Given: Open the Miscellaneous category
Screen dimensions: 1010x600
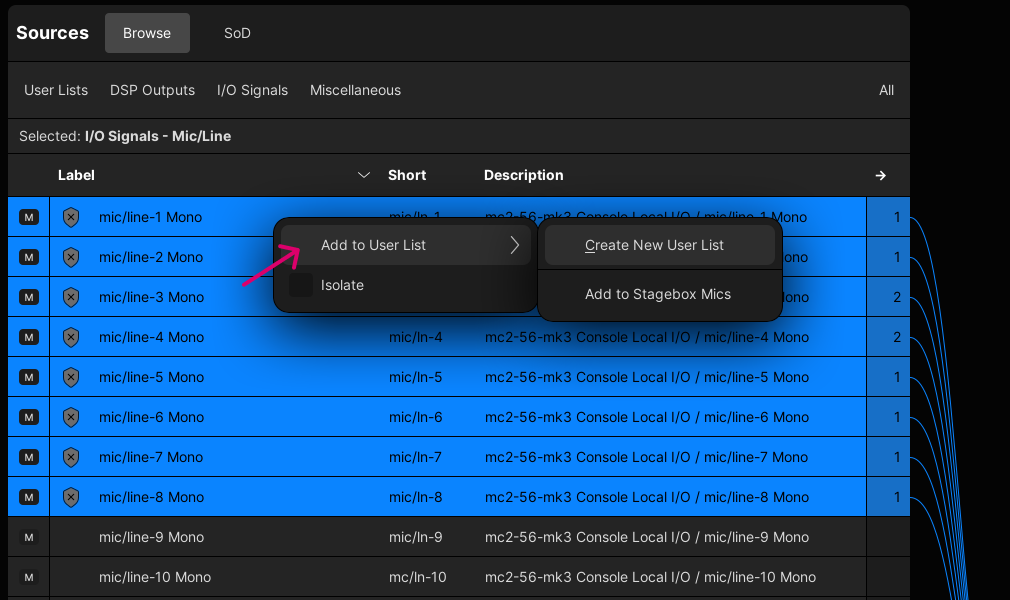Looking at the screenshot, I should (x=356, y=90).
